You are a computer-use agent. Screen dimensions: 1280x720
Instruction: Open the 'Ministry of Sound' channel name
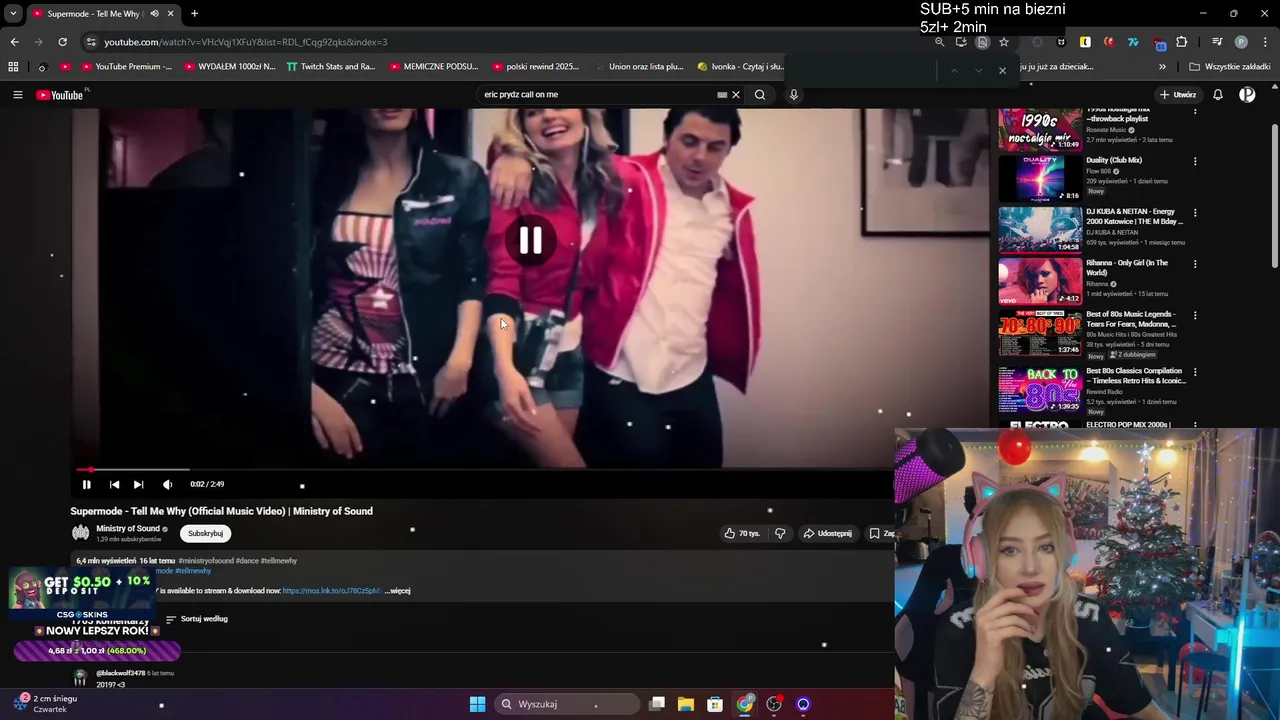(x=128, y=529)
